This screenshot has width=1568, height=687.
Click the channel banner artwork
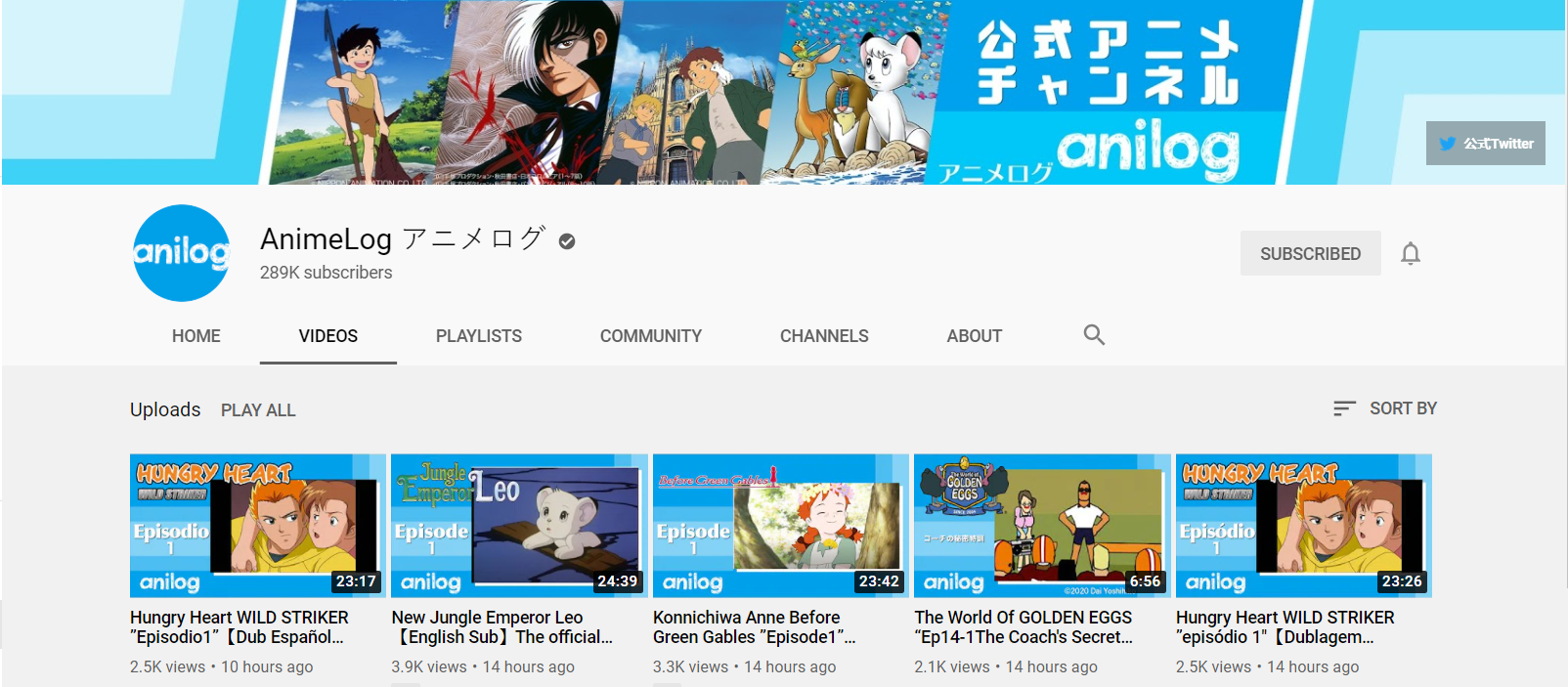click(784, 92)
